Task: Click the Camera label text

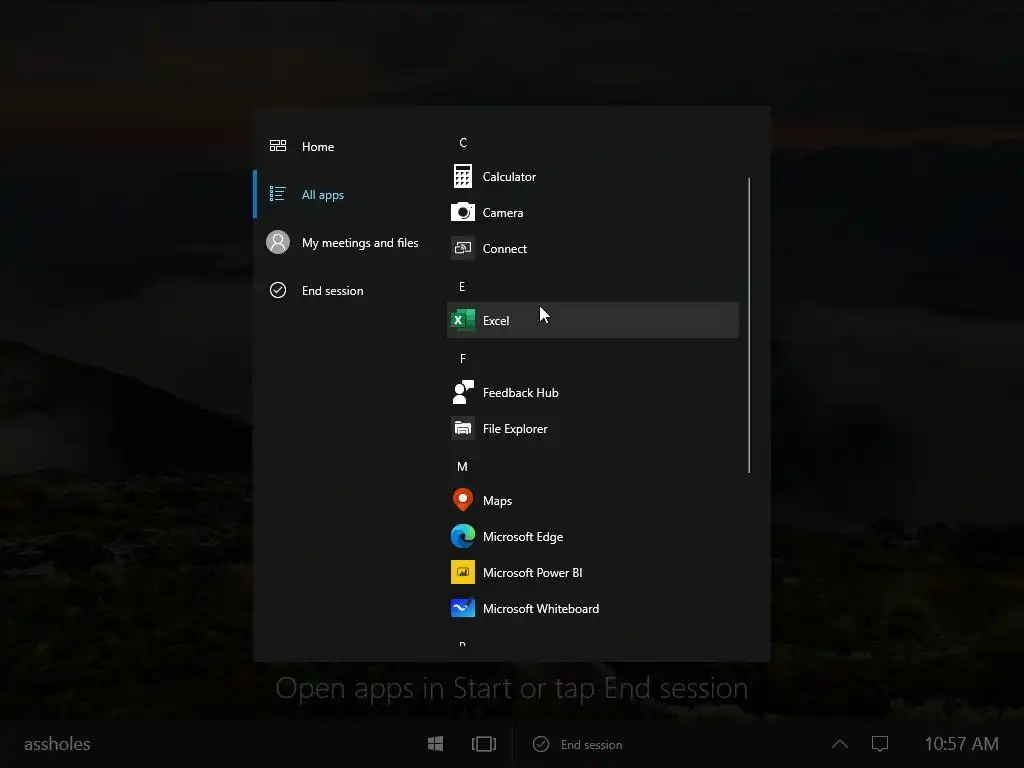Action: (x=503, y=213)
